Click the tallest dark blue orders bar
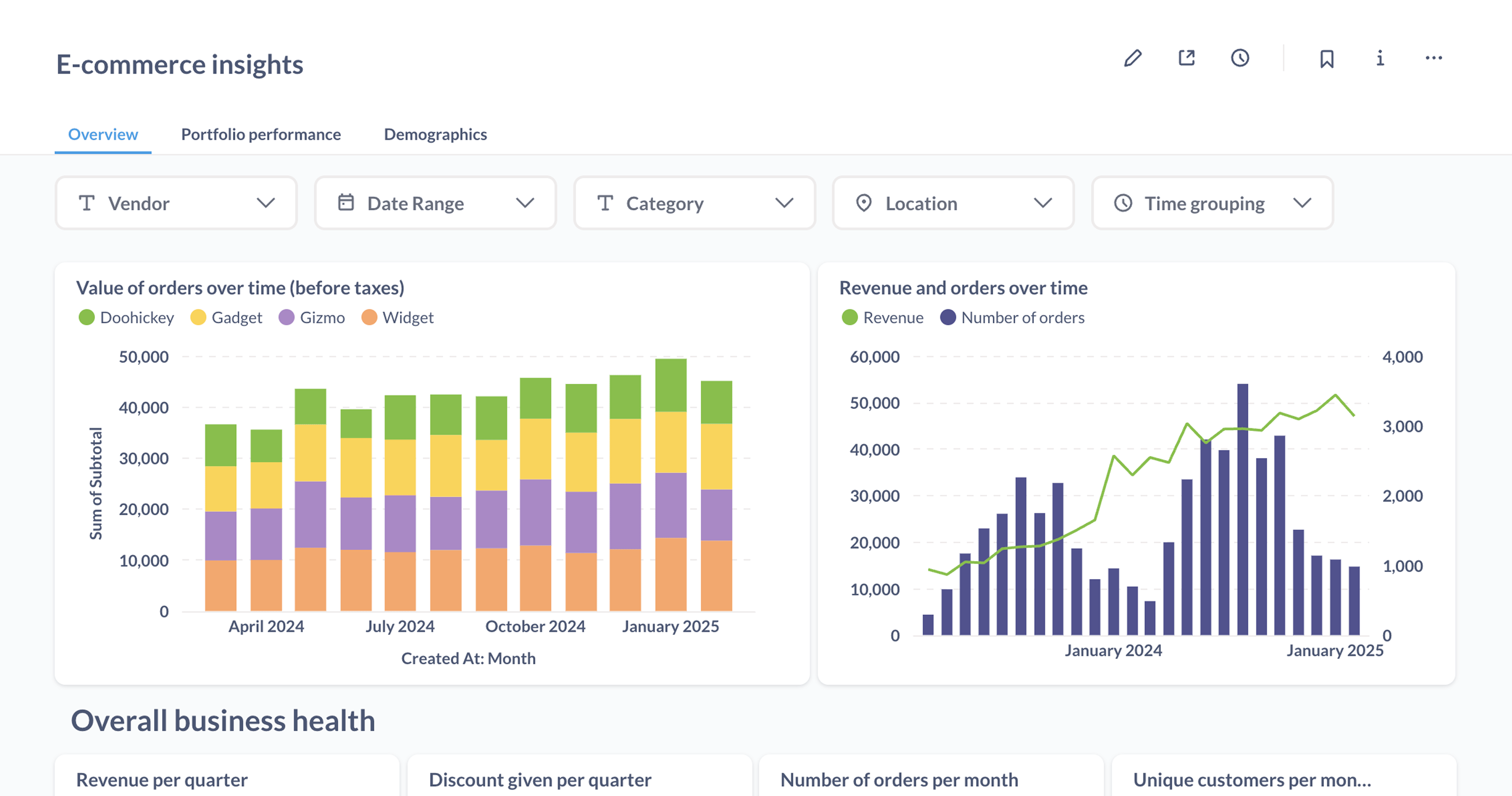Screen dimensions: 1512x796 [x=1243, y=510]
